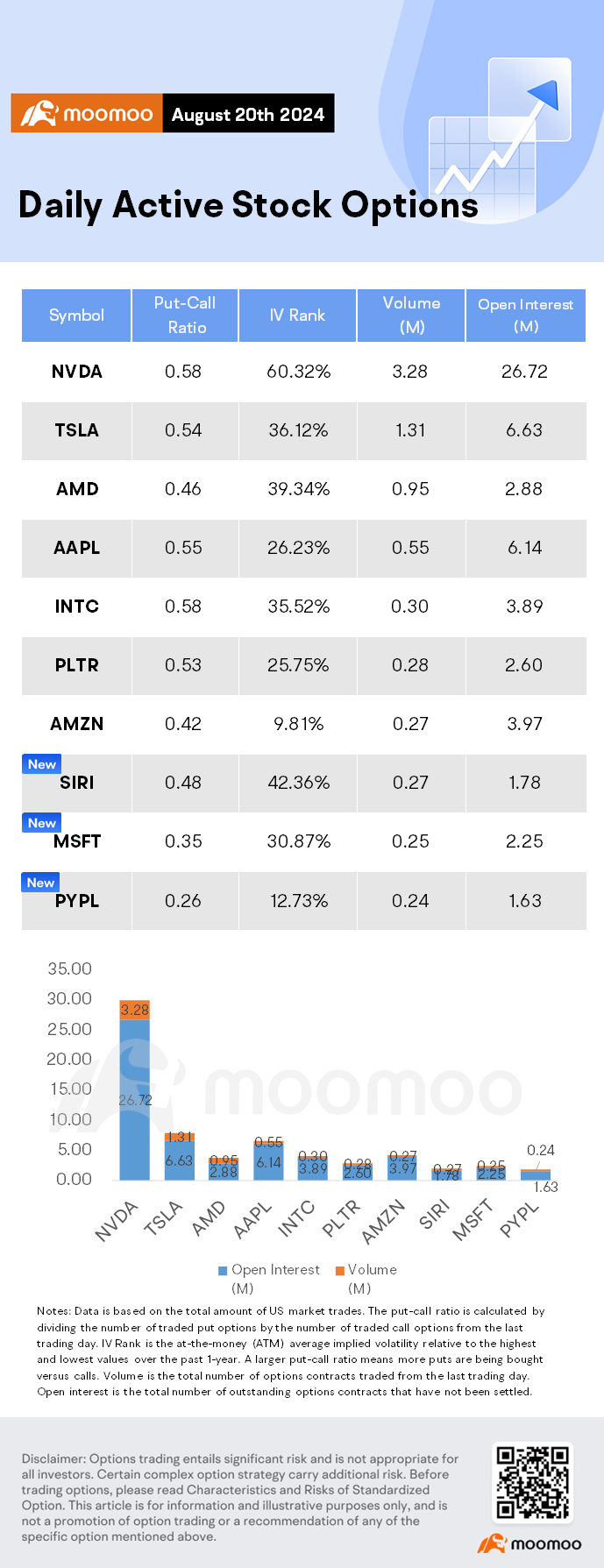The width and height of the screenshot is (604, 1568).
Task: Click the moomoo logo in the header
Action: pyautogui.click(x=87, y=114)
